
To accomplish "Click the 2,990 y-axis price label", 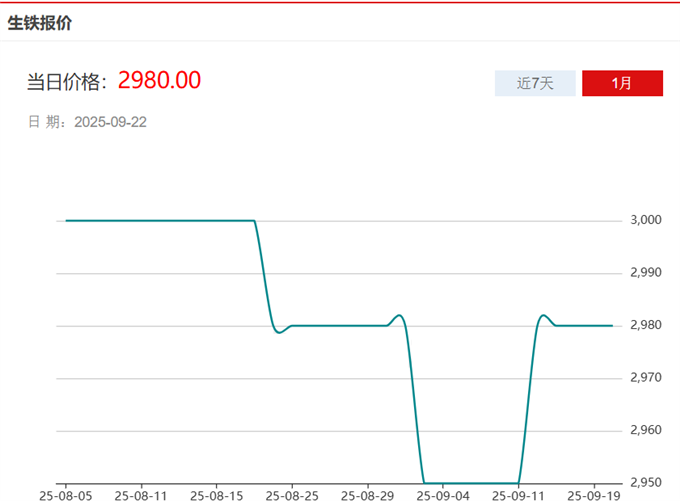I will coord(646,273).
